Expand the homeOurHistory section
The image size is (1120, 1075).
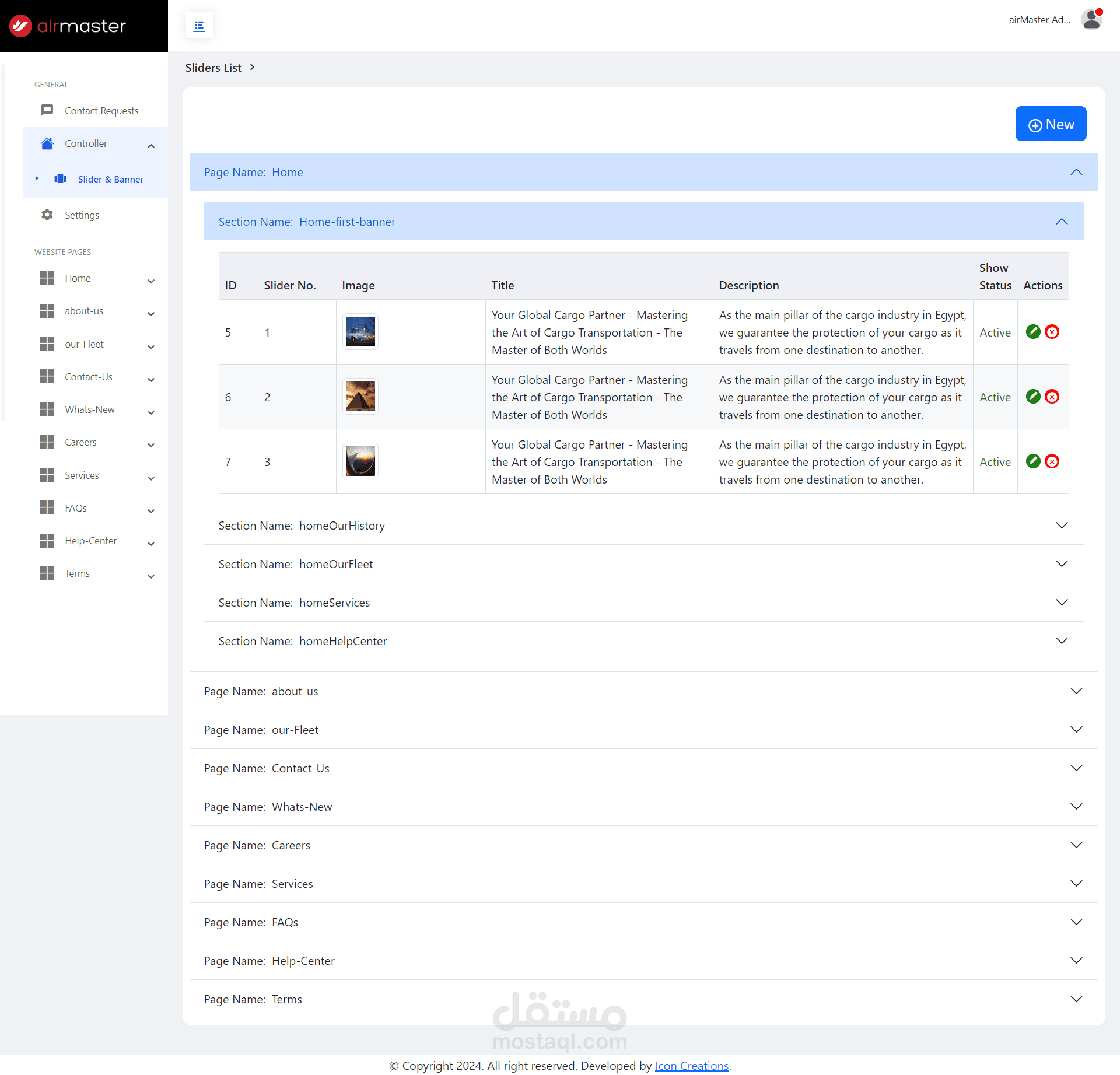[x=1062, y=526]
